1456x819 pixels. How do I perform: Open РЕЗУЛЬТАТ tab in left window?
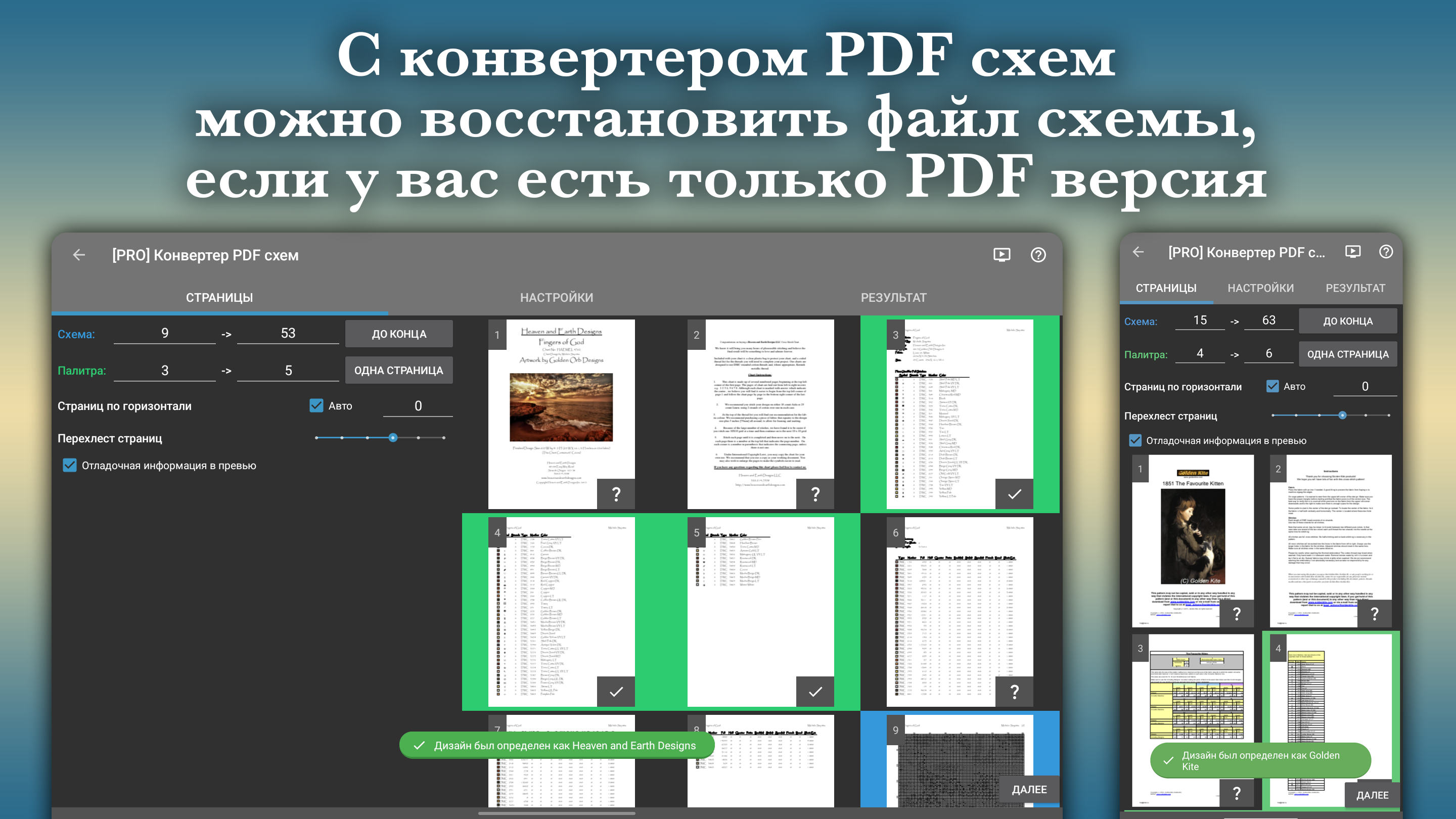pos(893,297)
